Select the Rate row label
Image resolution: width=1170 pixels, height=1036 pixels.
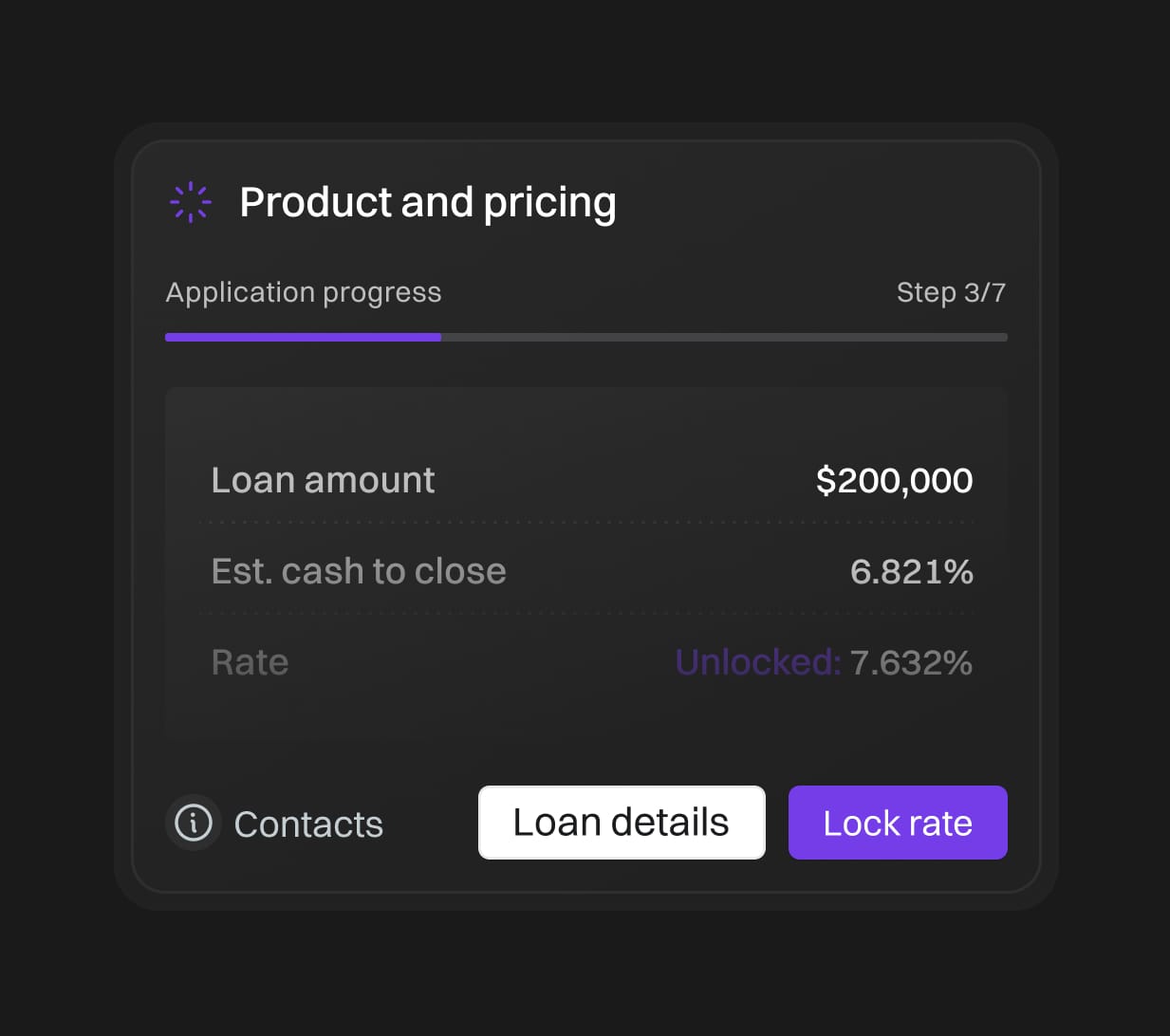pyautogui.click(x=250, y=662)
